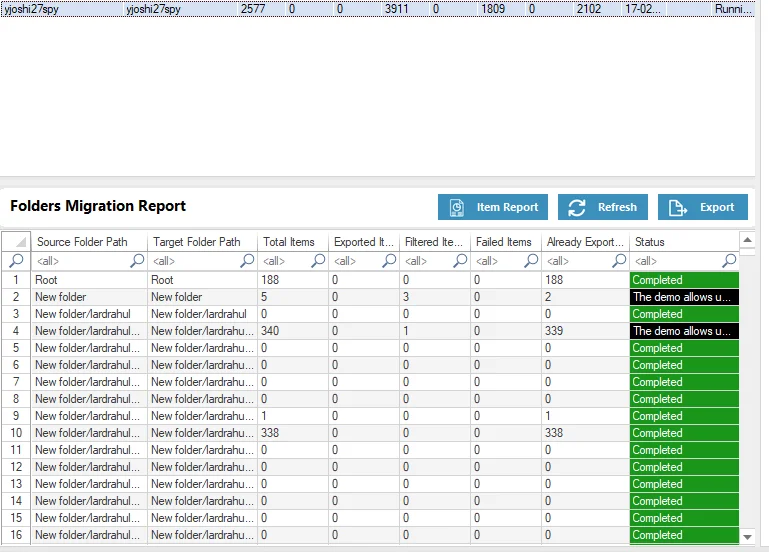Viewport: 769px width, 552px height.
Task: Click Total Items value 338 in row 10
Action: point(270,433)
